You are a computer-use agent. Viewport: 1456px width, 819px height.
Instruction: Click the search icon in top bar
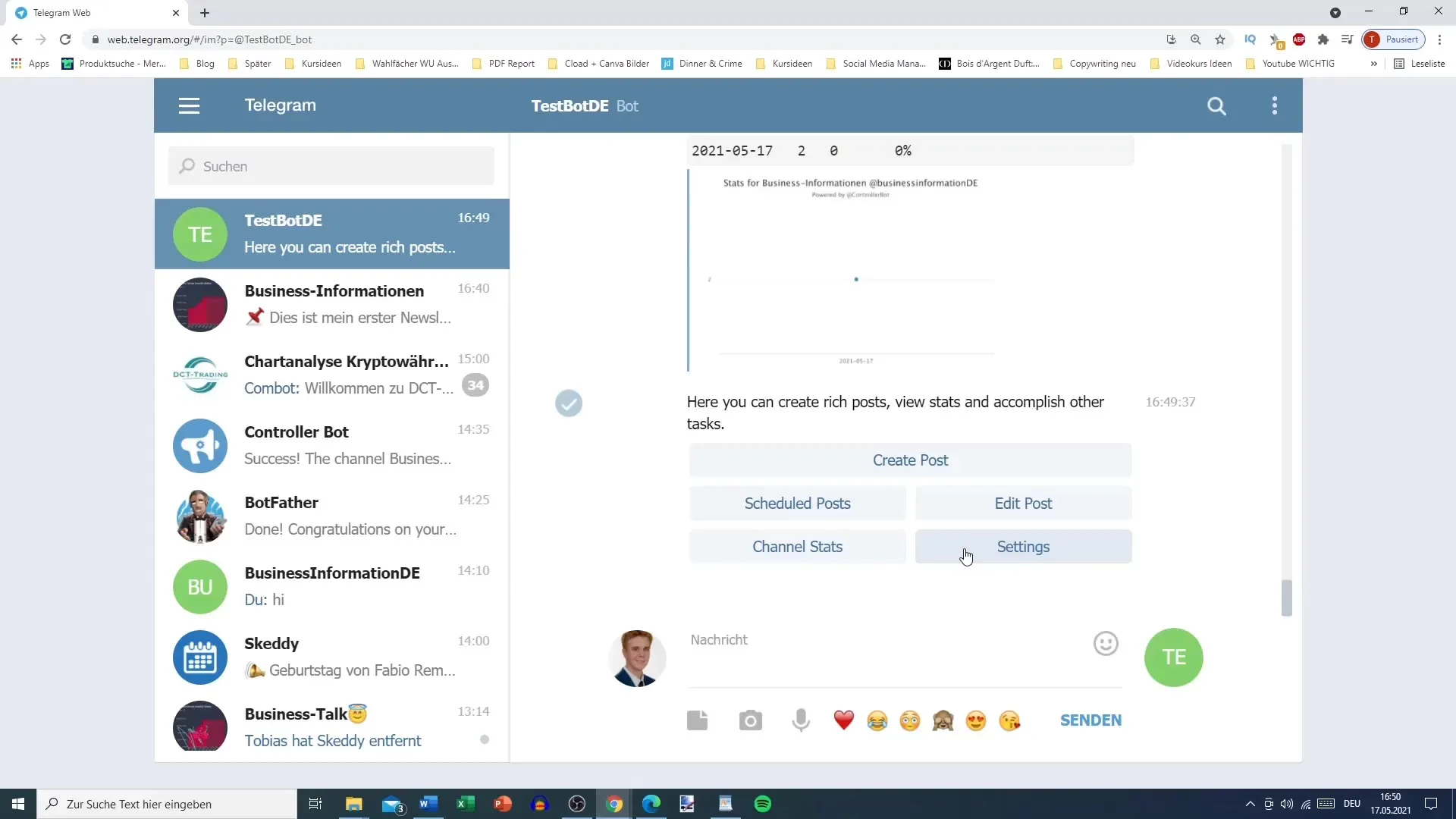[x=1217, y=105]
